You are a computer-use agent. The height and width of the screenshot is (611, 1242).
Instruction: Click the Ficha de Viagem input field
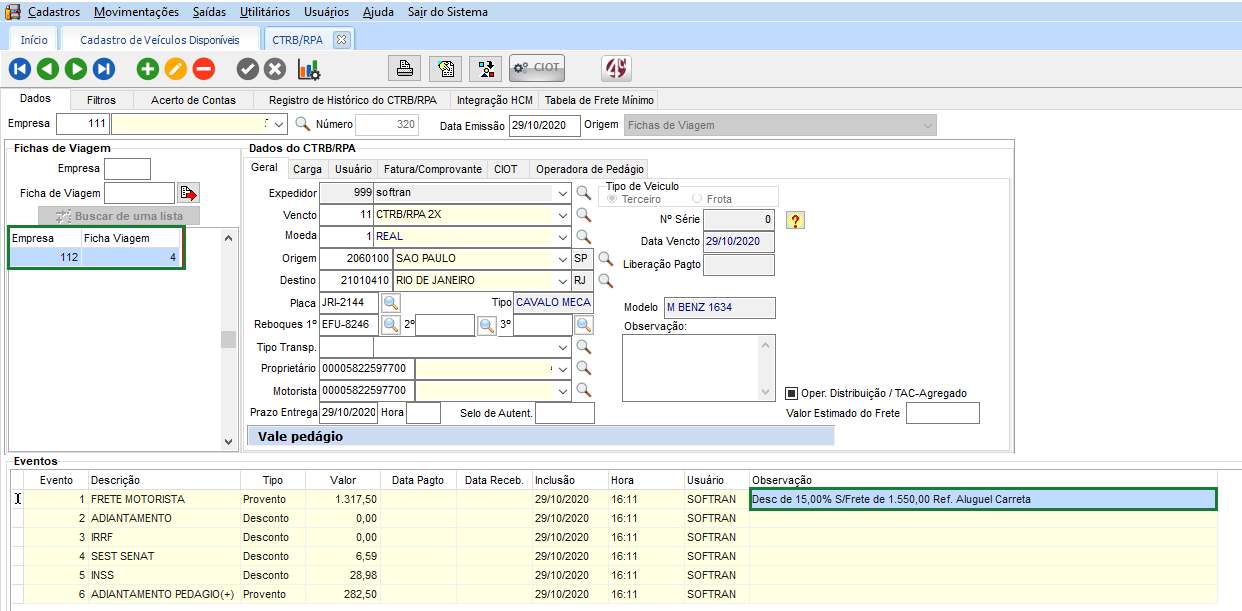139,193
